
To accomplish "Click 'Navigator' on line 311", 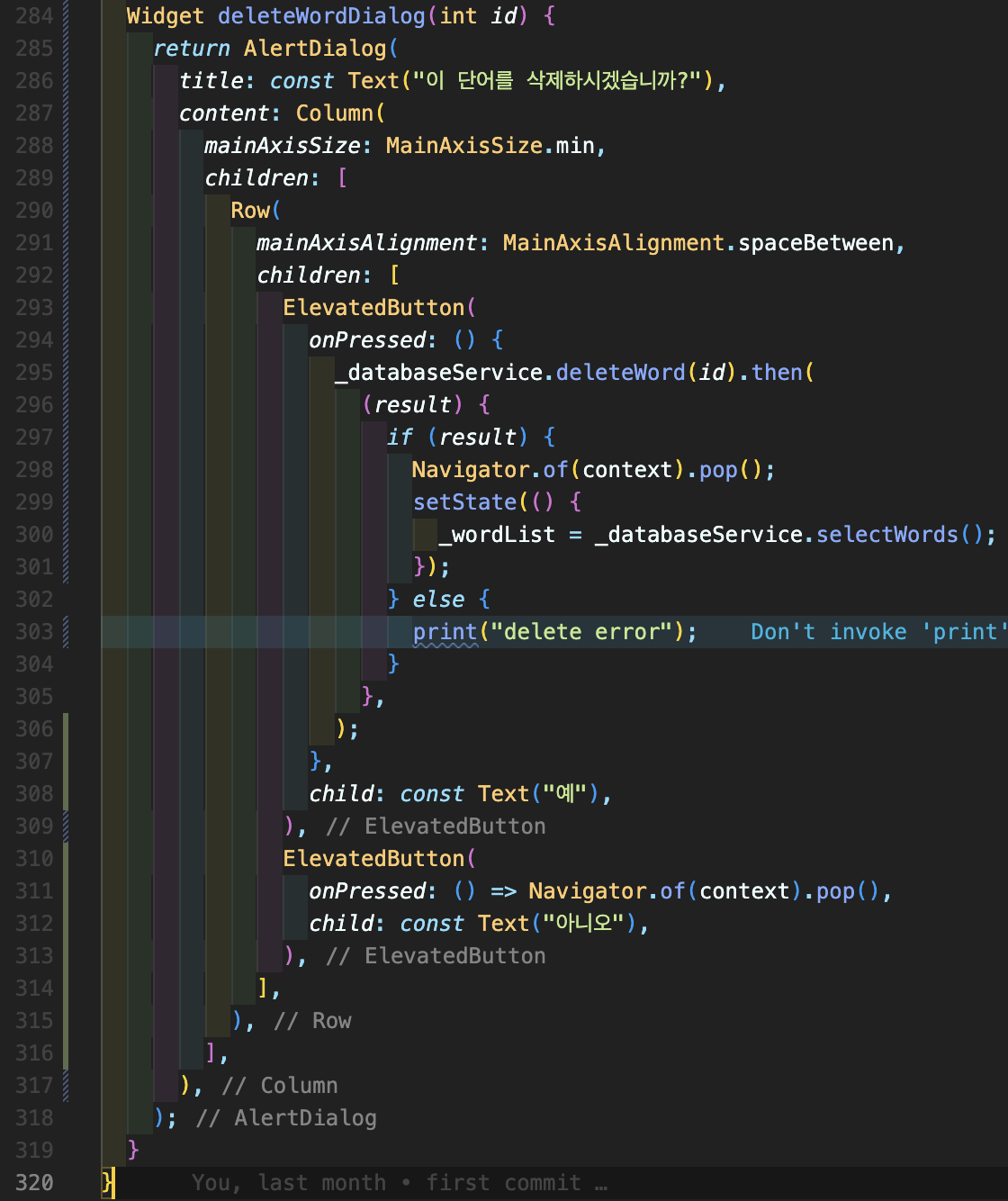I will 588,891.
